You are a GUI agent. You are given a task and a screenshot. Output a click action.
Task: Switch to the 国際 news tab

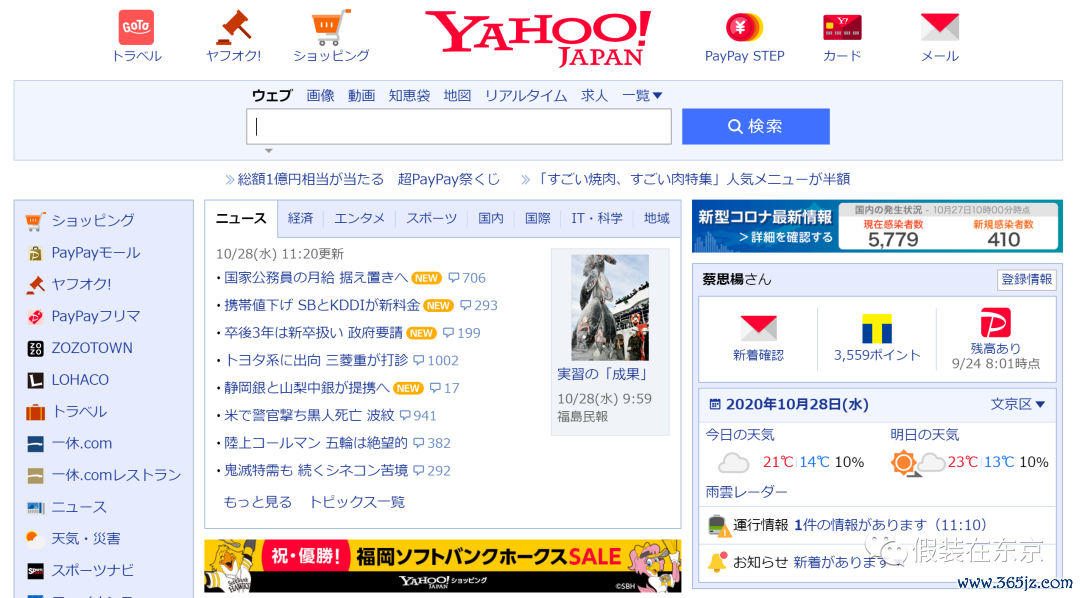pos(538,218)
